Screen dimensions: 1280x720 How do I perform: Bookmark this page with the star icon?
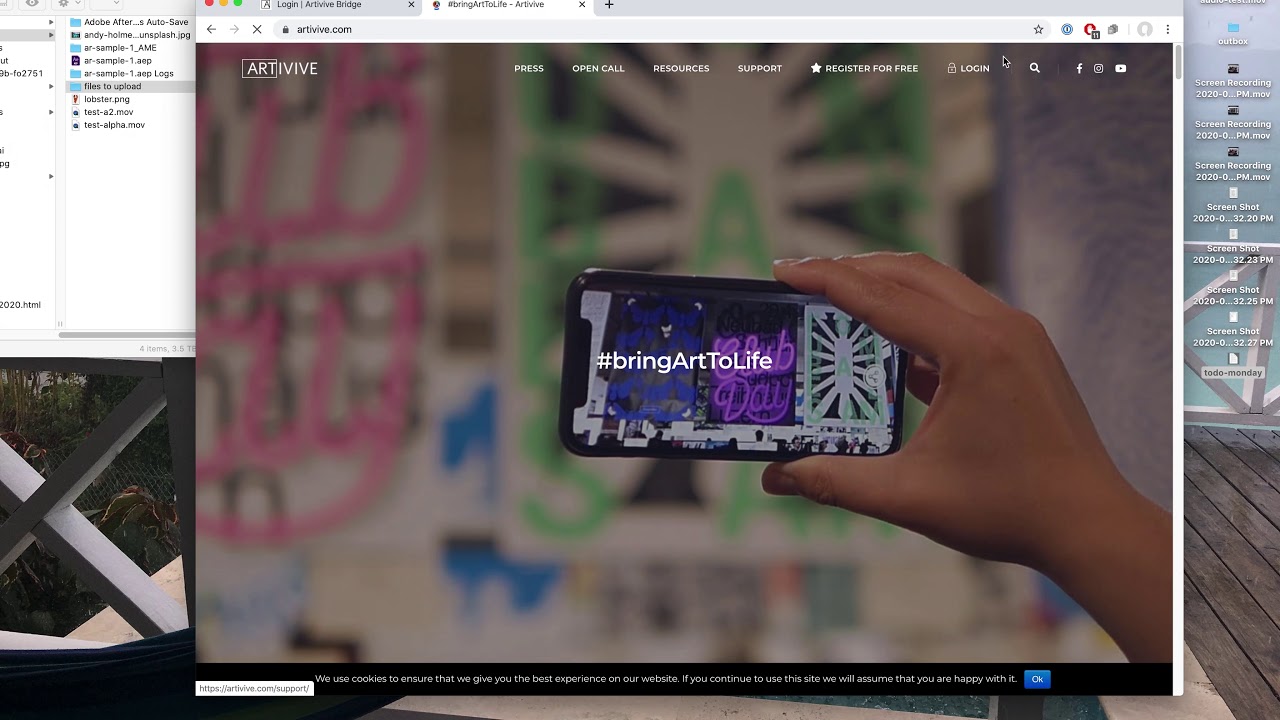coord(1038,29)
